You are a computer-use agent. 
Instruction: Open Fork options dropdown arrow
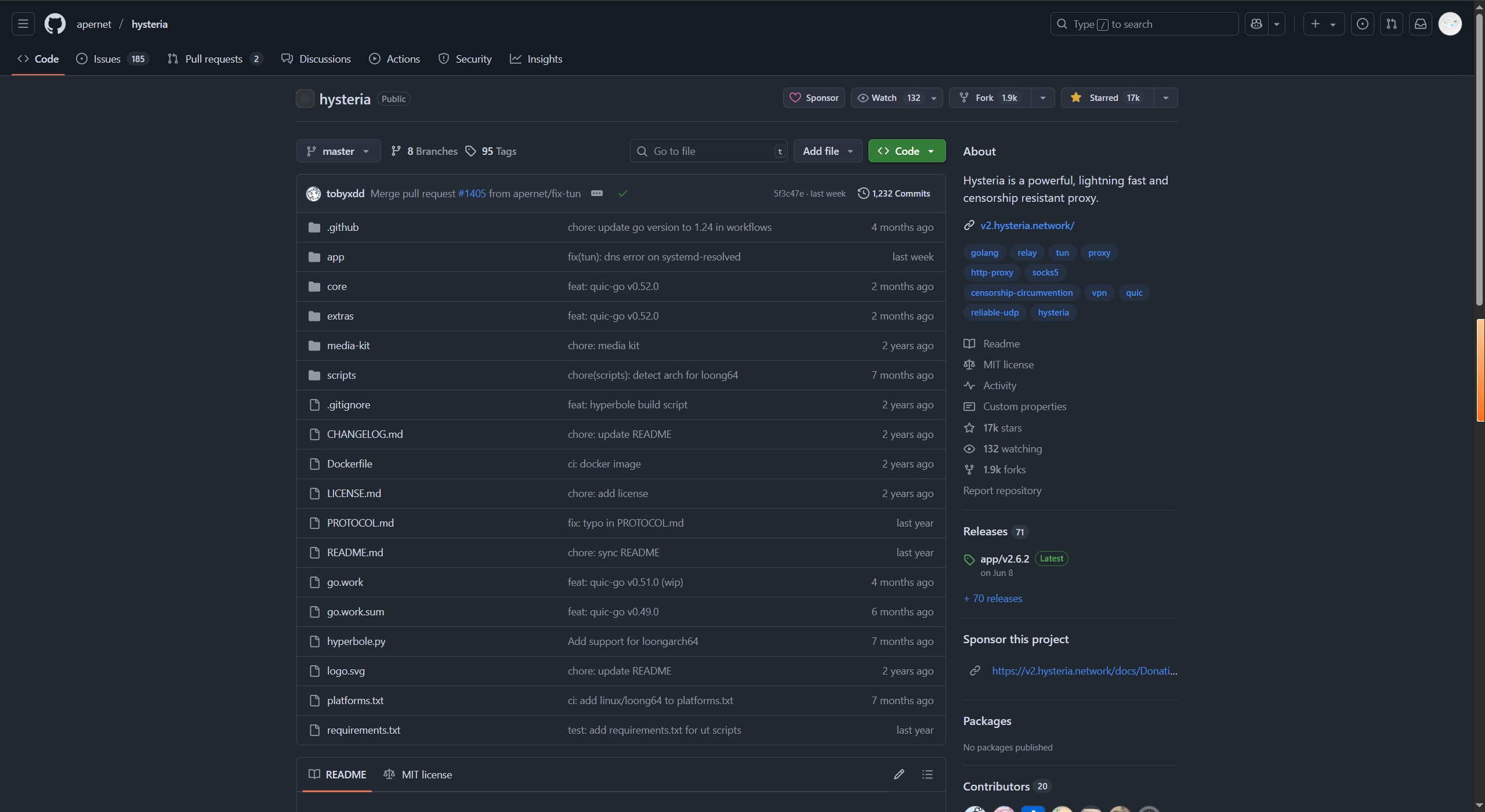tap(1042, 98)
